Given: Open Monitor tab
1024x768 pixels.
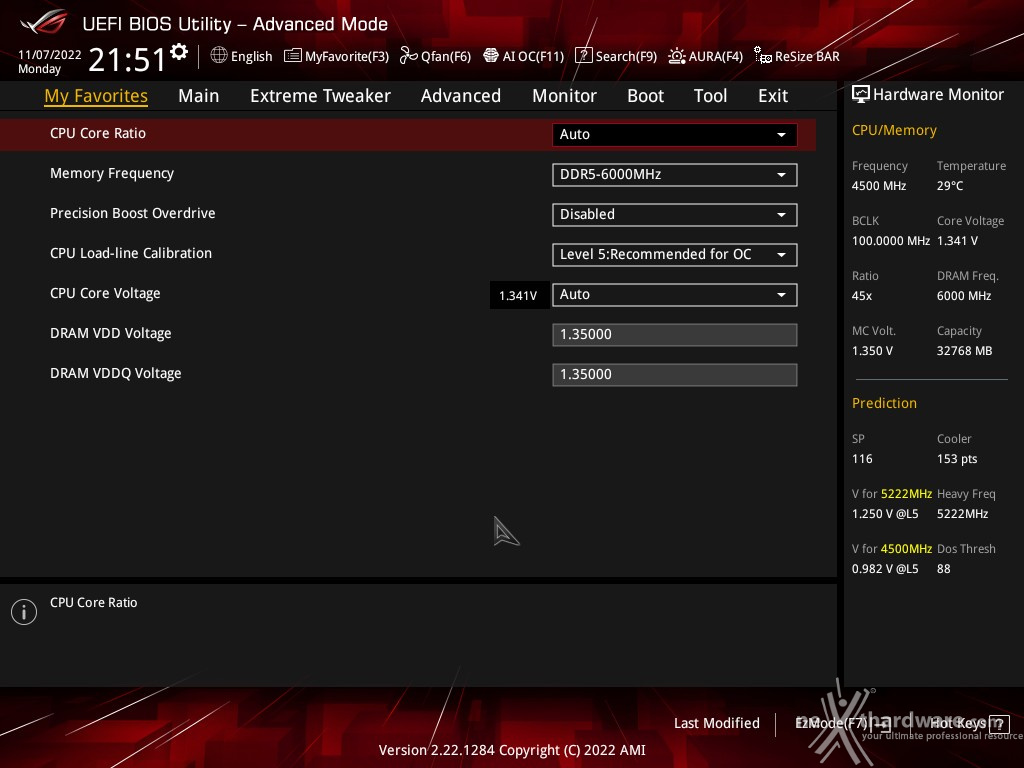Looking at the screenshot, I should click(x=564, y=96).
